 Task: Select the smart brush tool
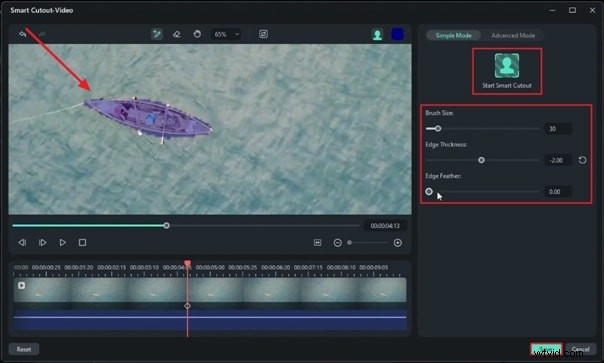[x=157, y=34]
